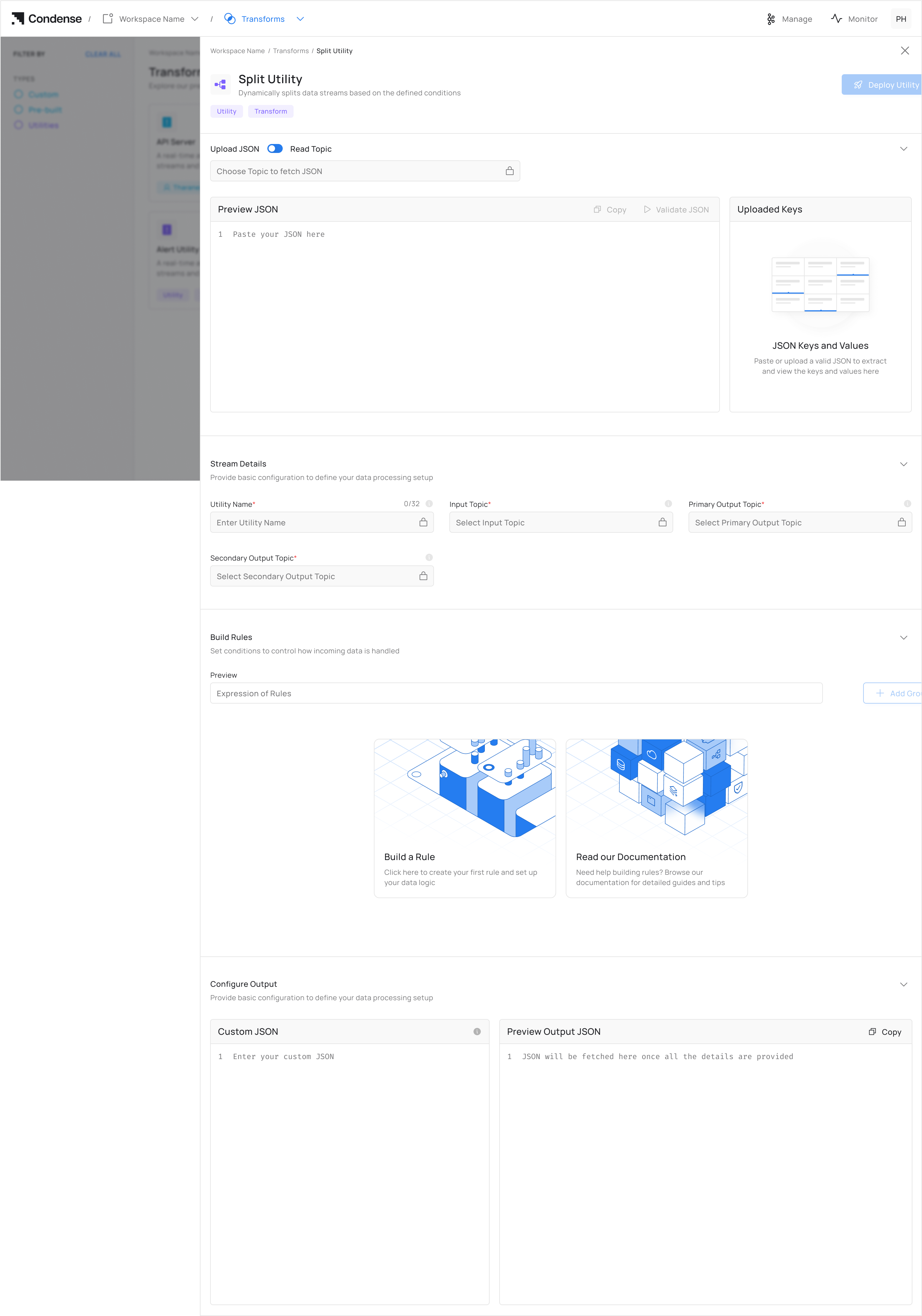Click the Deploy Utility button

(881, 85)
